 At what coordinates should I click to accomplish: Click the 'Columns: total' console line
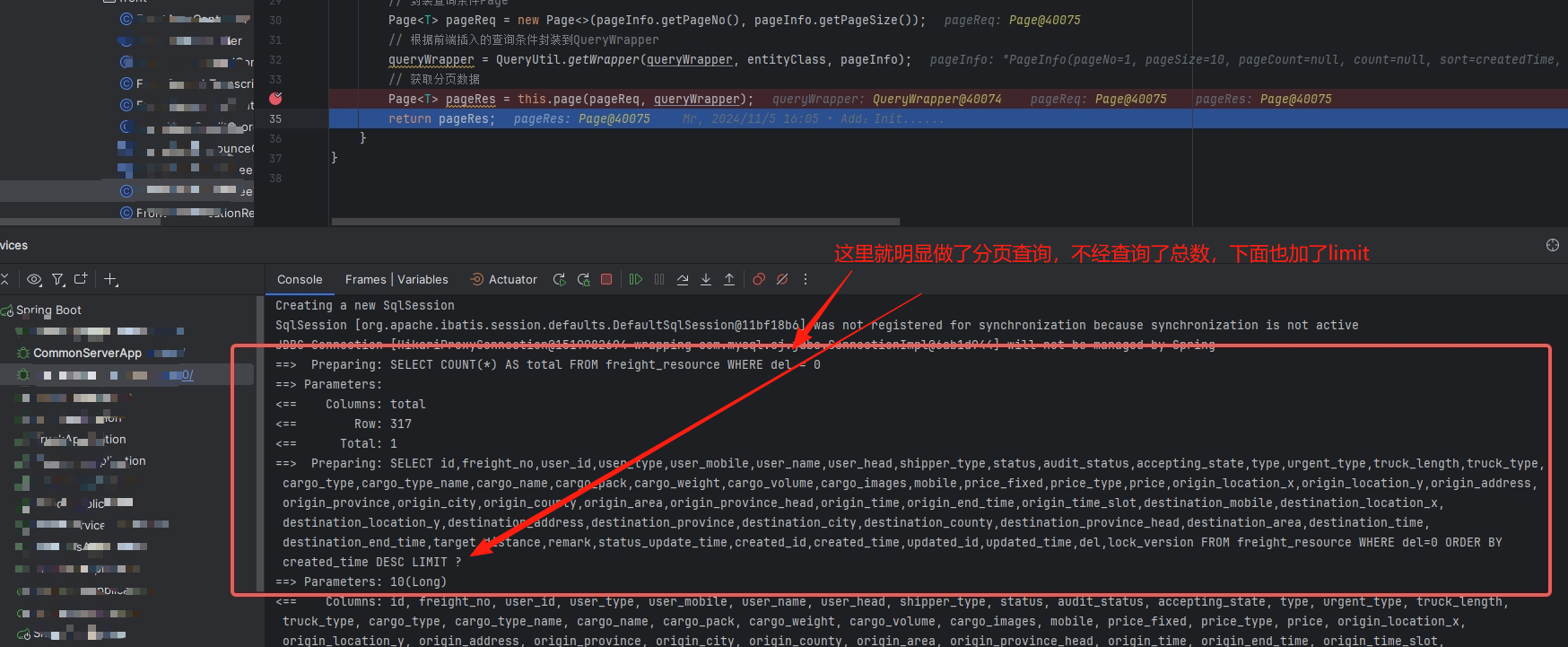(376, 404)
